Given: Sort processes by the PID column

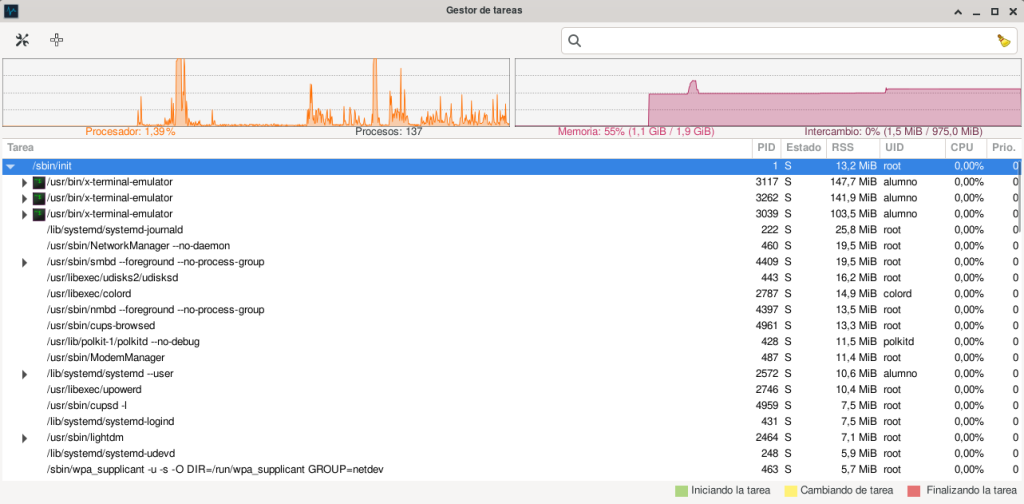Looking at the screenshot, I should [x=766, y=148].
